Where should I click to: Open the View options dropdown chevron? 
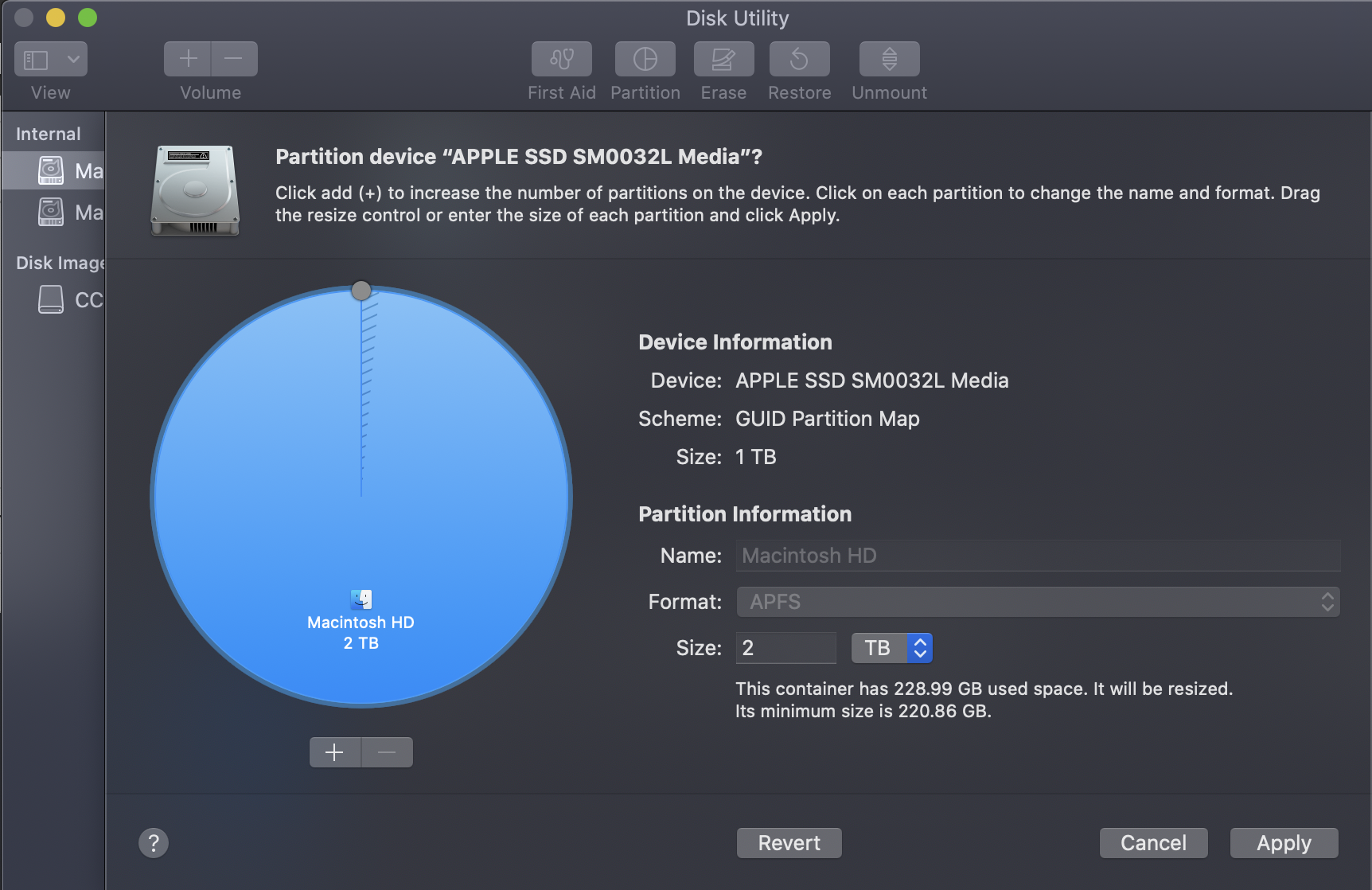74,58
